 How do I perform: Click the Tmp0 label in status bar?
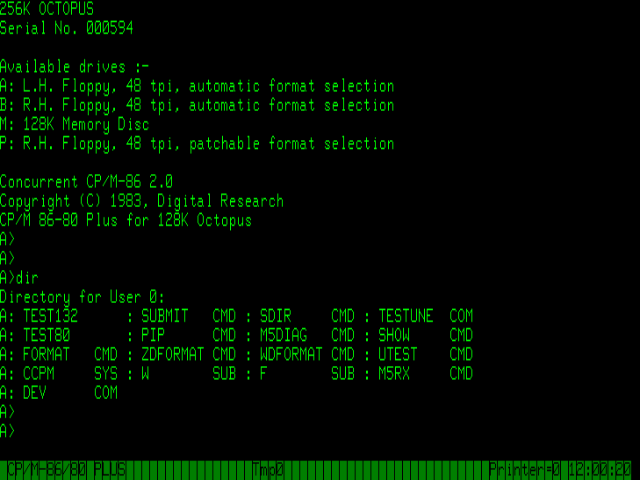pyautogui.click(x=269, y=469)
